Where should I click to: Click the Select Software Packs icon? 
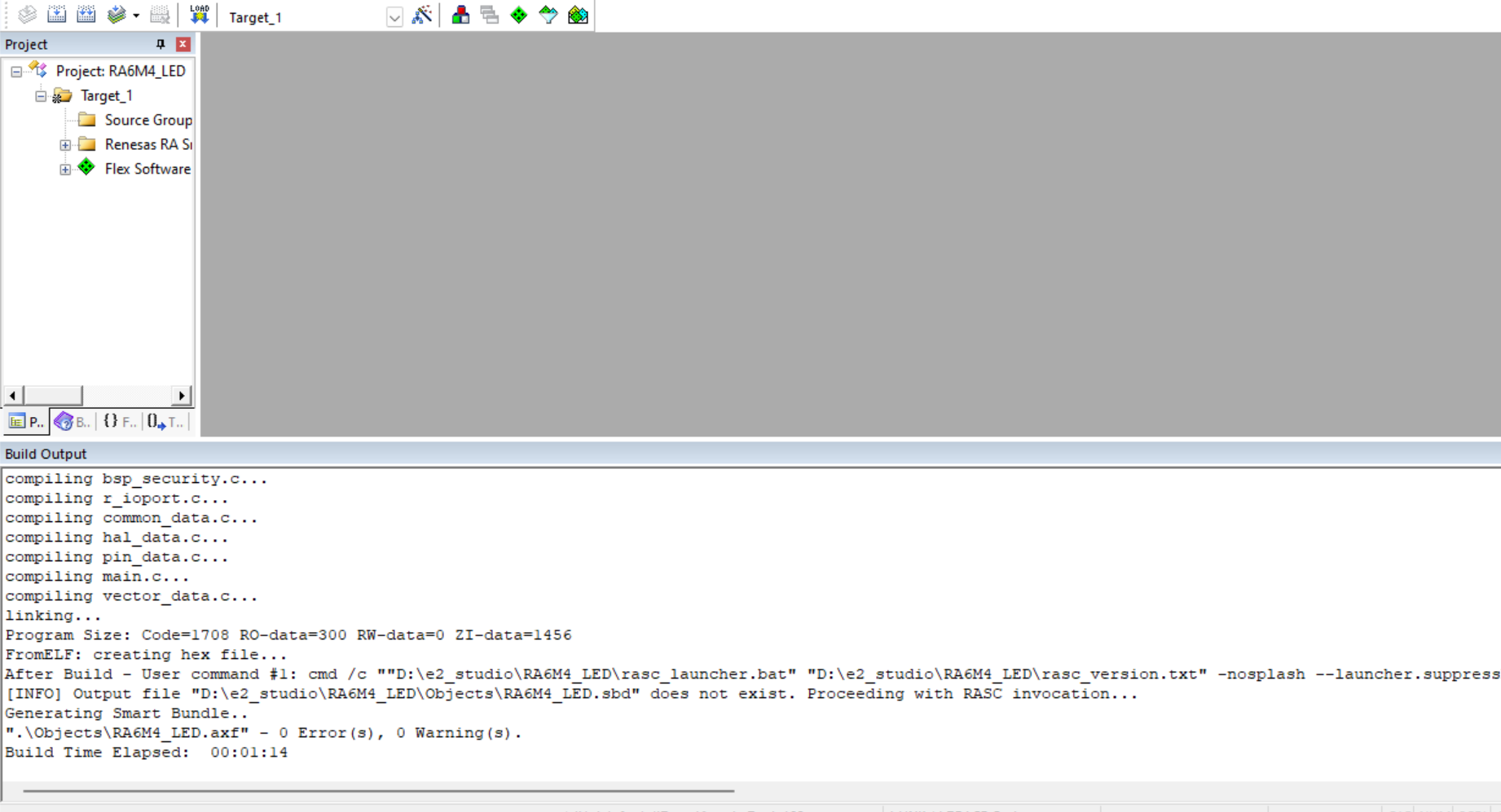(548, 15)
